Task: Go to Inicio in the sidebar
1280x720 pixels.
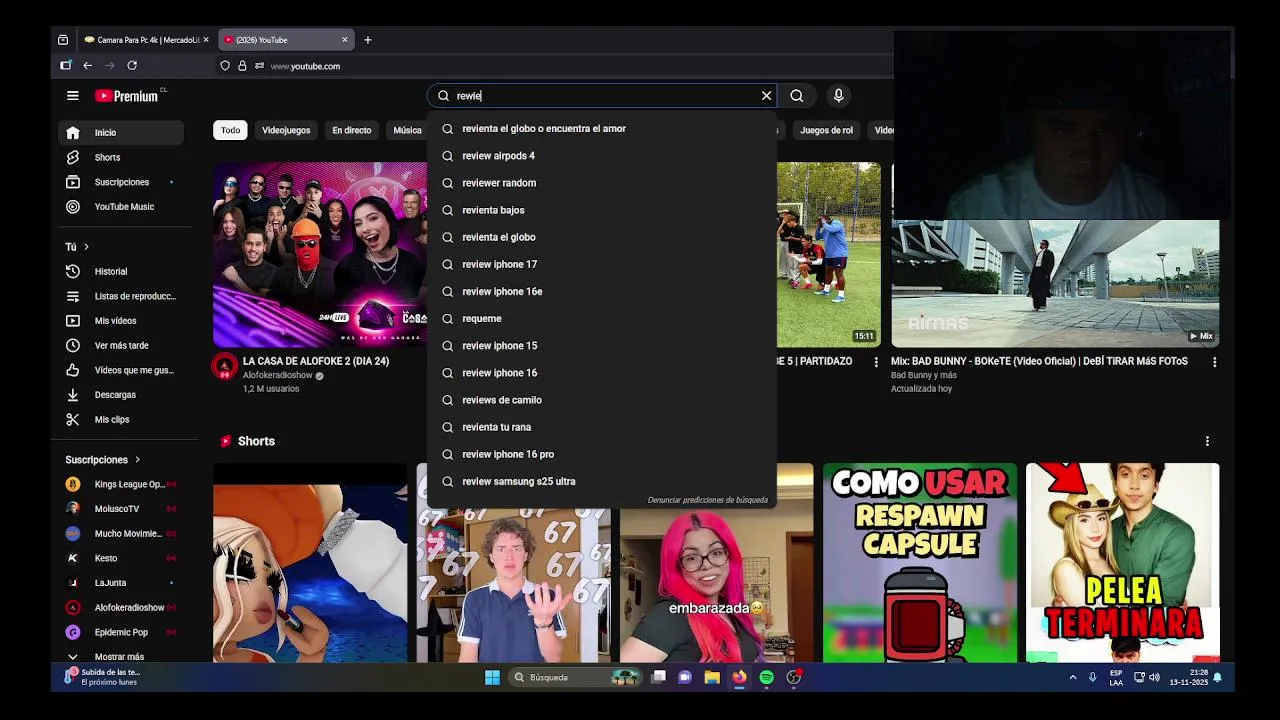Action: [123, 132]
